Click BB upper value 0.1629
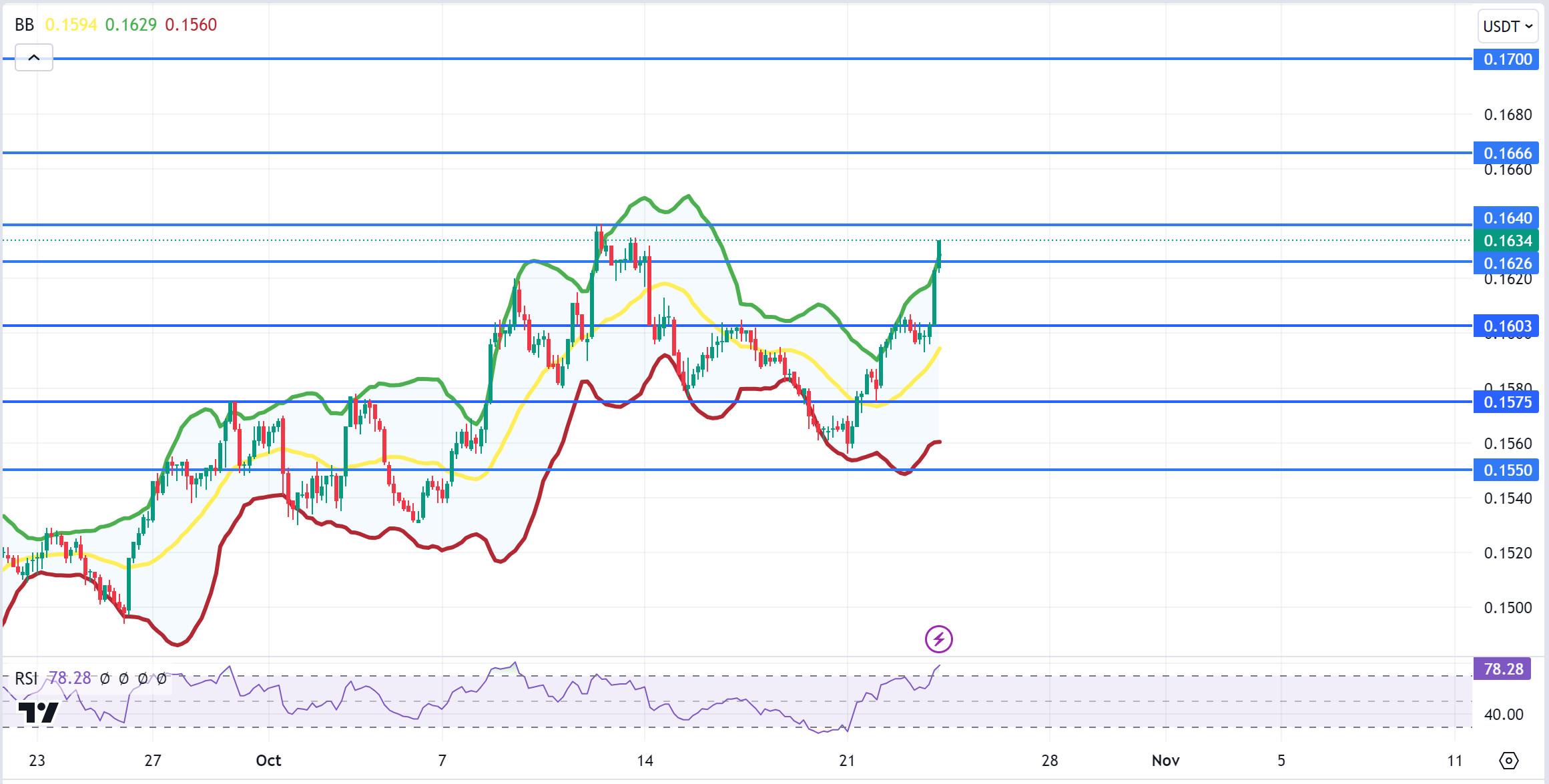 (x=131, y=25)
